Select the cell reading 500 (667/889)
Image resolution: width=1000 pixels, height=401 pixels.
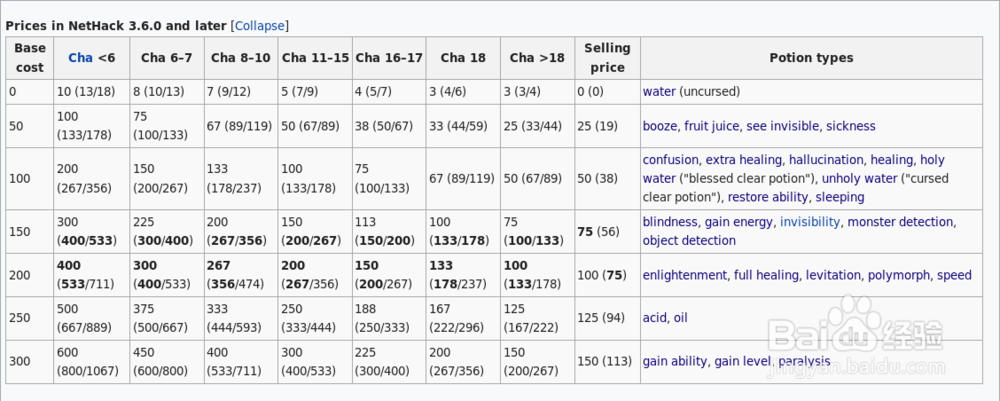(91, 318)
